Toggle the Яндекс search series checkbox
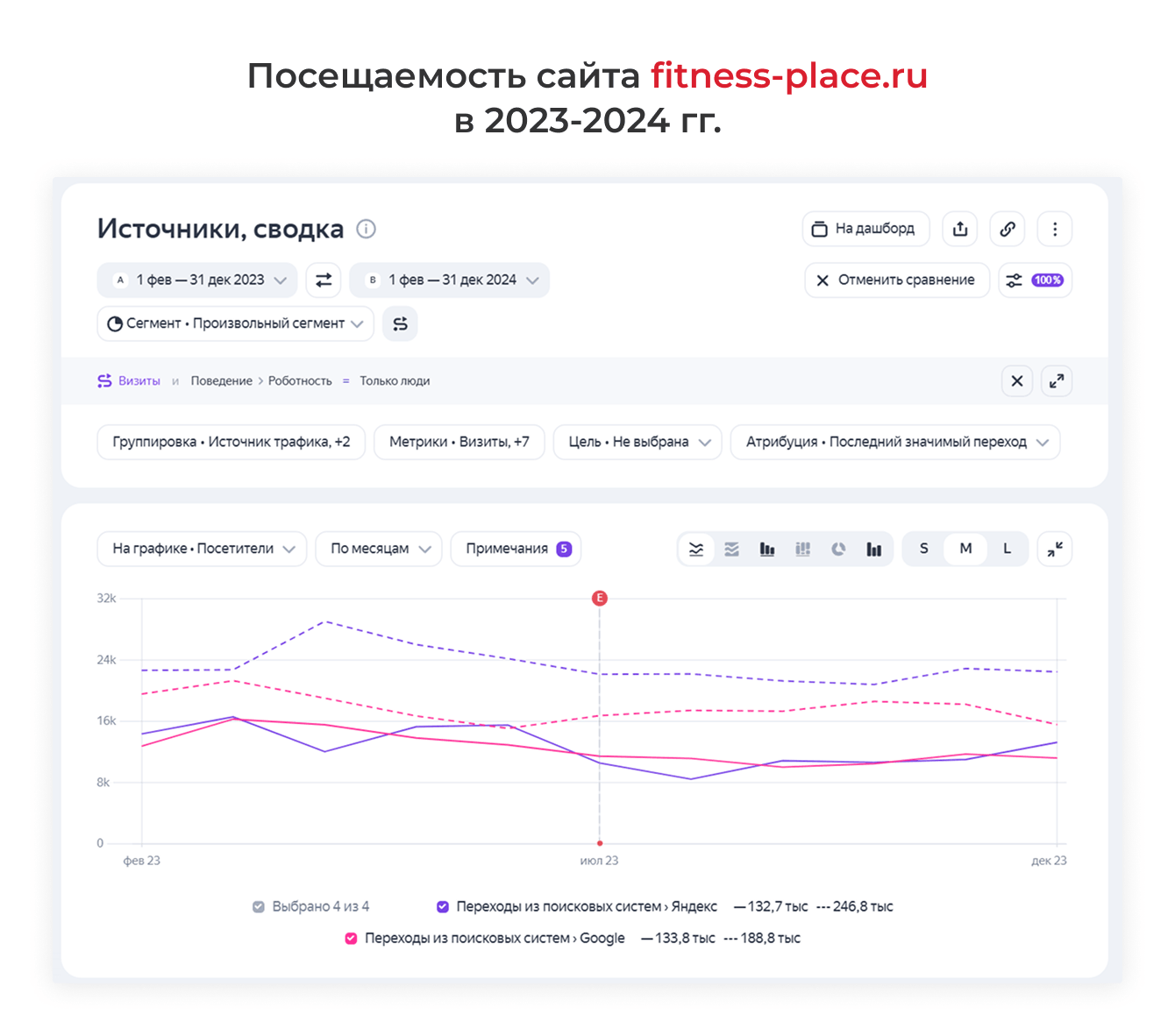 coord(443,906)
